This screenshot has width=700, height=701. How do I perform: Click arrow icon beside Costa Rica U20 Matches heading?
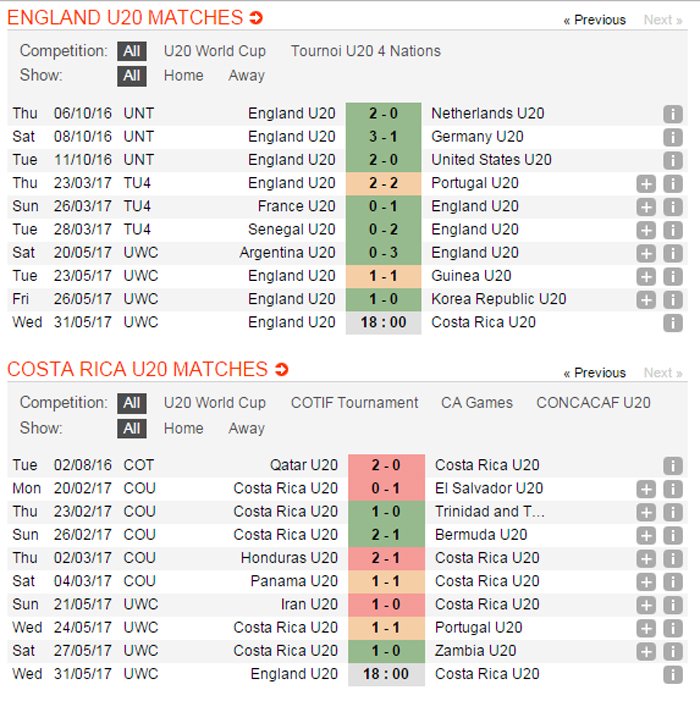282,370
